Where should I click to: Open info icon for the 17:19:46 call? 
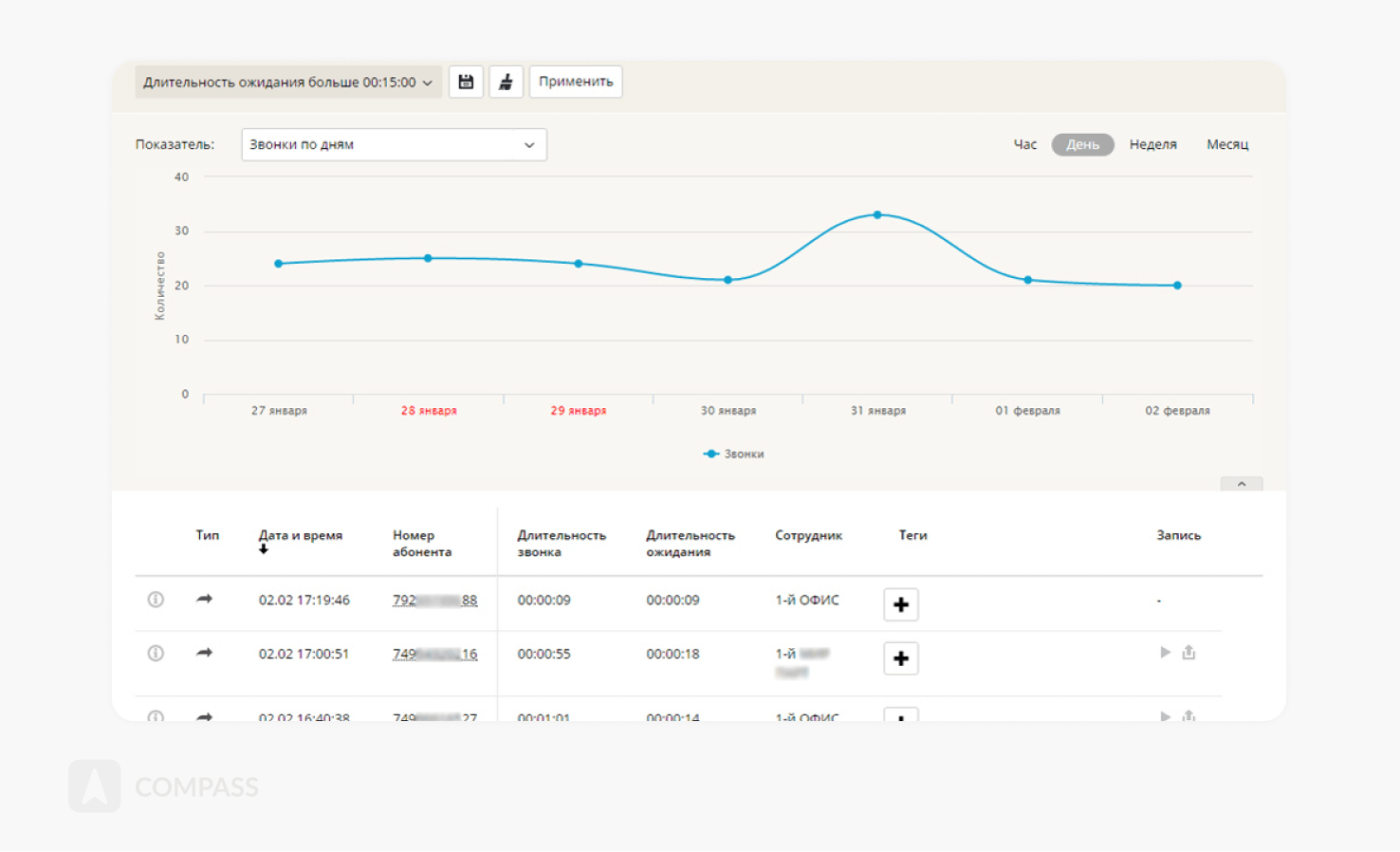[x=156, y=600]
